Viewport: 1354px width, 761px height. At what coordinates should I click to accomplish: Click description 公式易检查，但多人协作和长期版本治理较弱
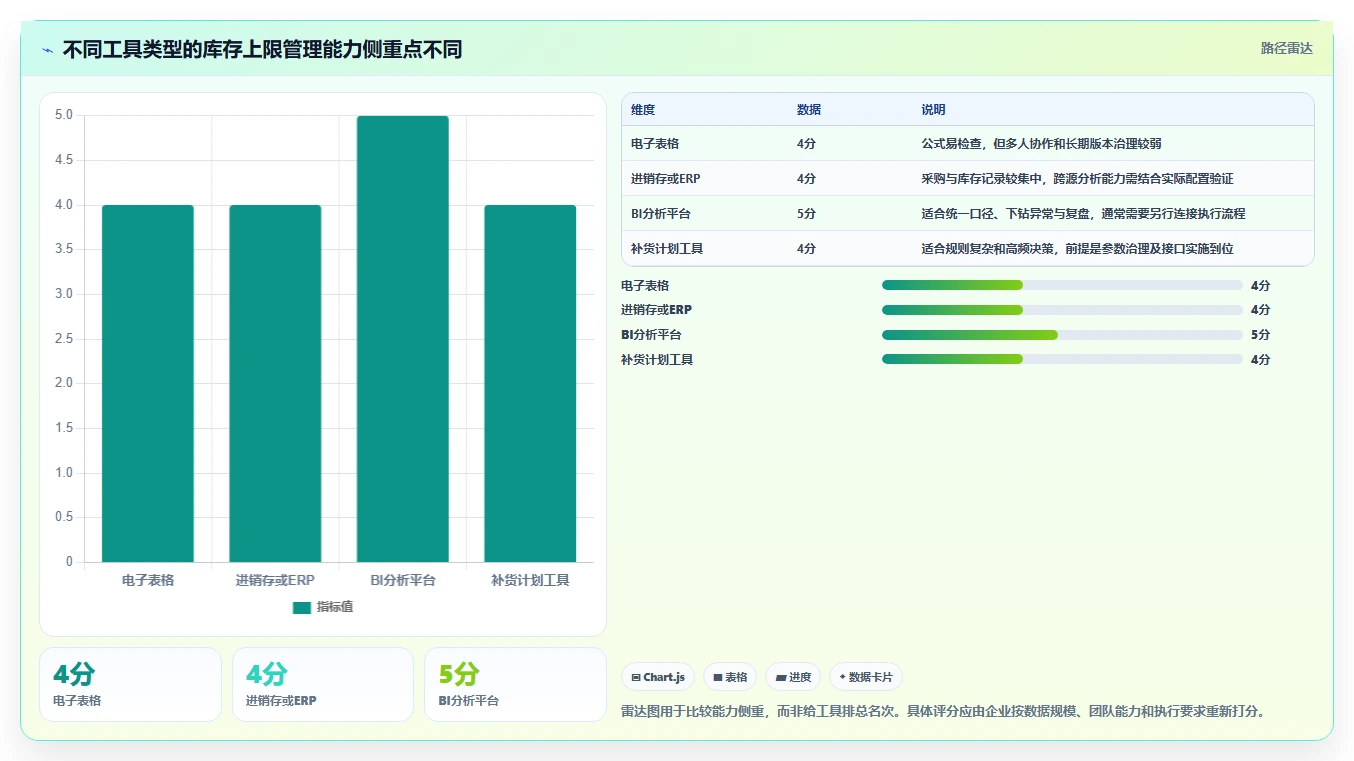point(1041,144)
